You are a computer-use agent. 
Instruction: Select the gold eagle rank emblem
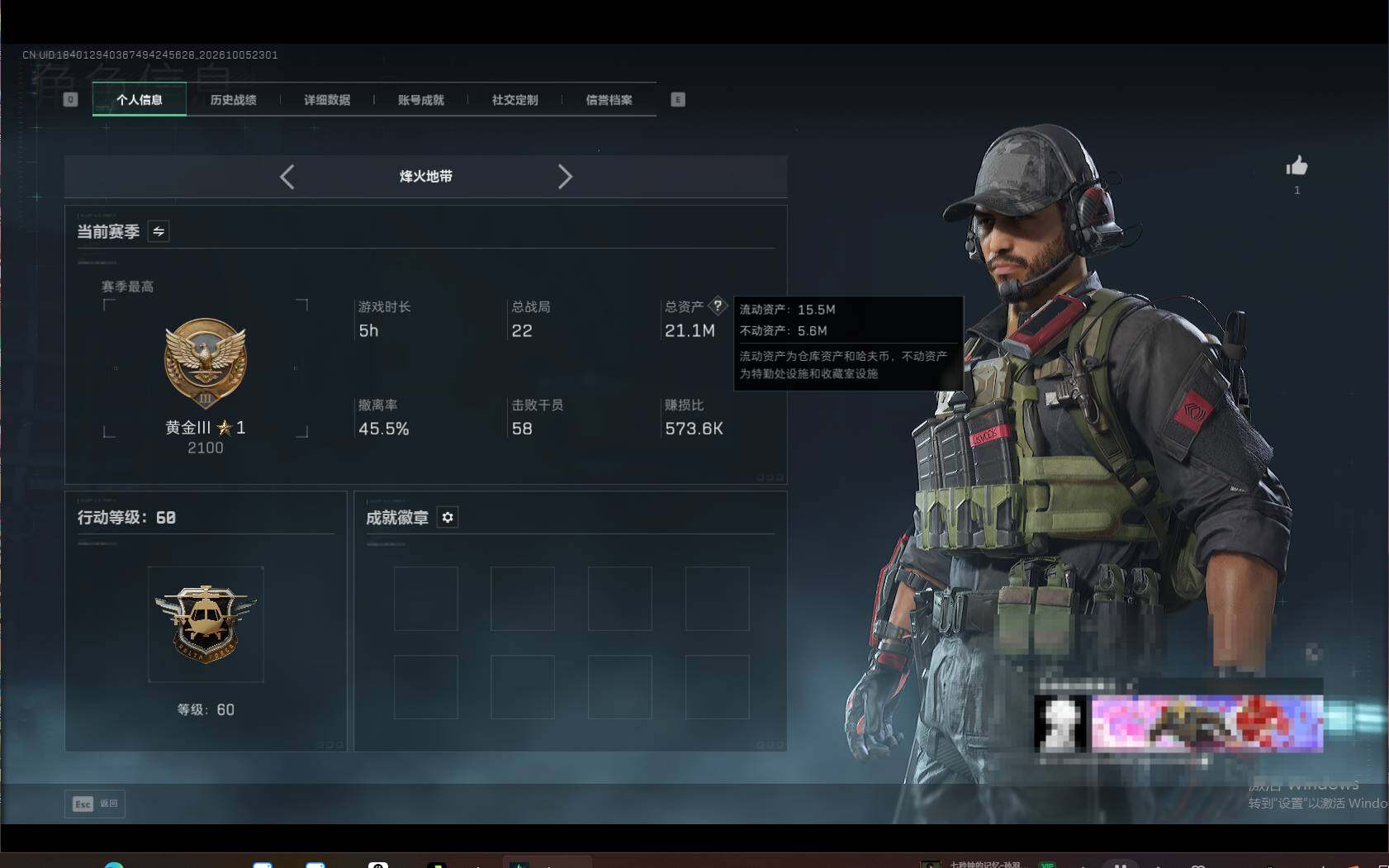pos(205,363)
